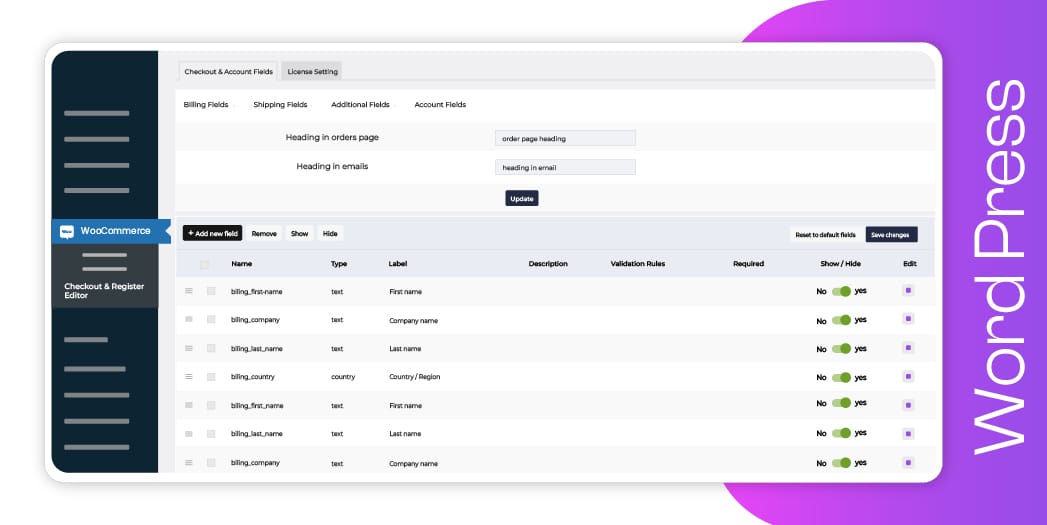Image resolution: width=1047 pixels, height=525 pixels.
Task: Grab the drag handle of billing_first-name row
Action: click(189, 291)
